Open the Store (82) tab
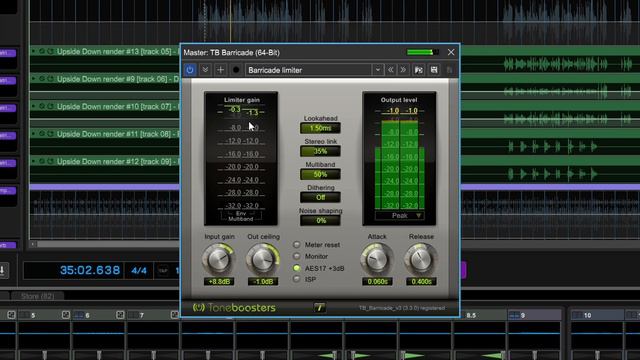Viewport: 640px width, 360px height. 38,296
